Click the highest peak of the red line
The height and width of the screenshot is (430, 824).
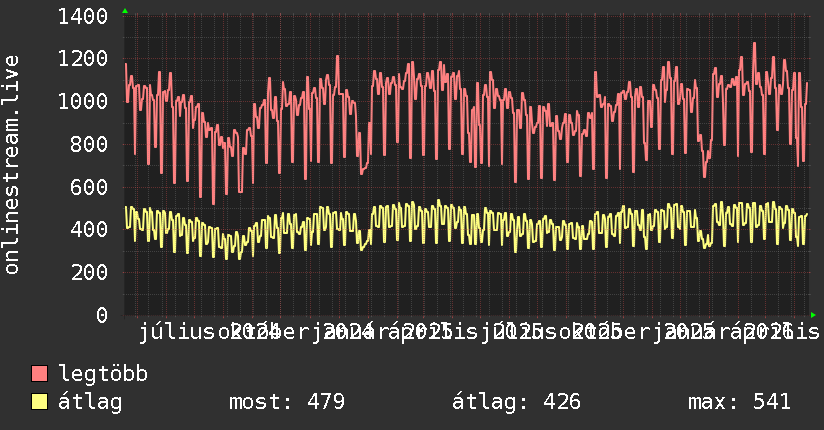click(x=754, y=44)
